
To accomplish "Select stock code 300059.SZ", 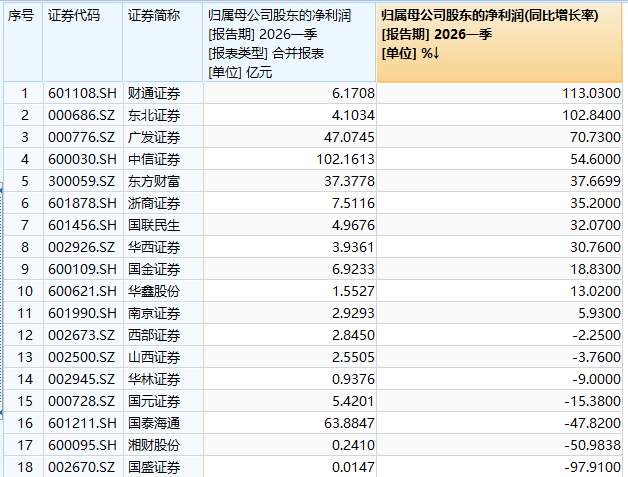I will [x=83, y=181].
